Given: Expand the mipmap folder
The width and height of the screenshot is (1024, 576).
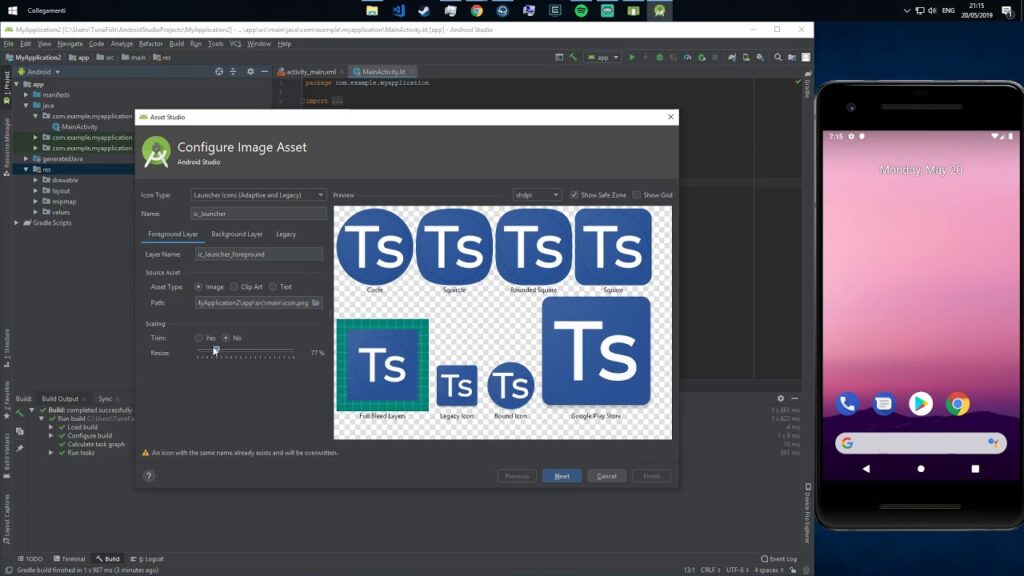Looking at the screenshot, I should click(36, 202).
